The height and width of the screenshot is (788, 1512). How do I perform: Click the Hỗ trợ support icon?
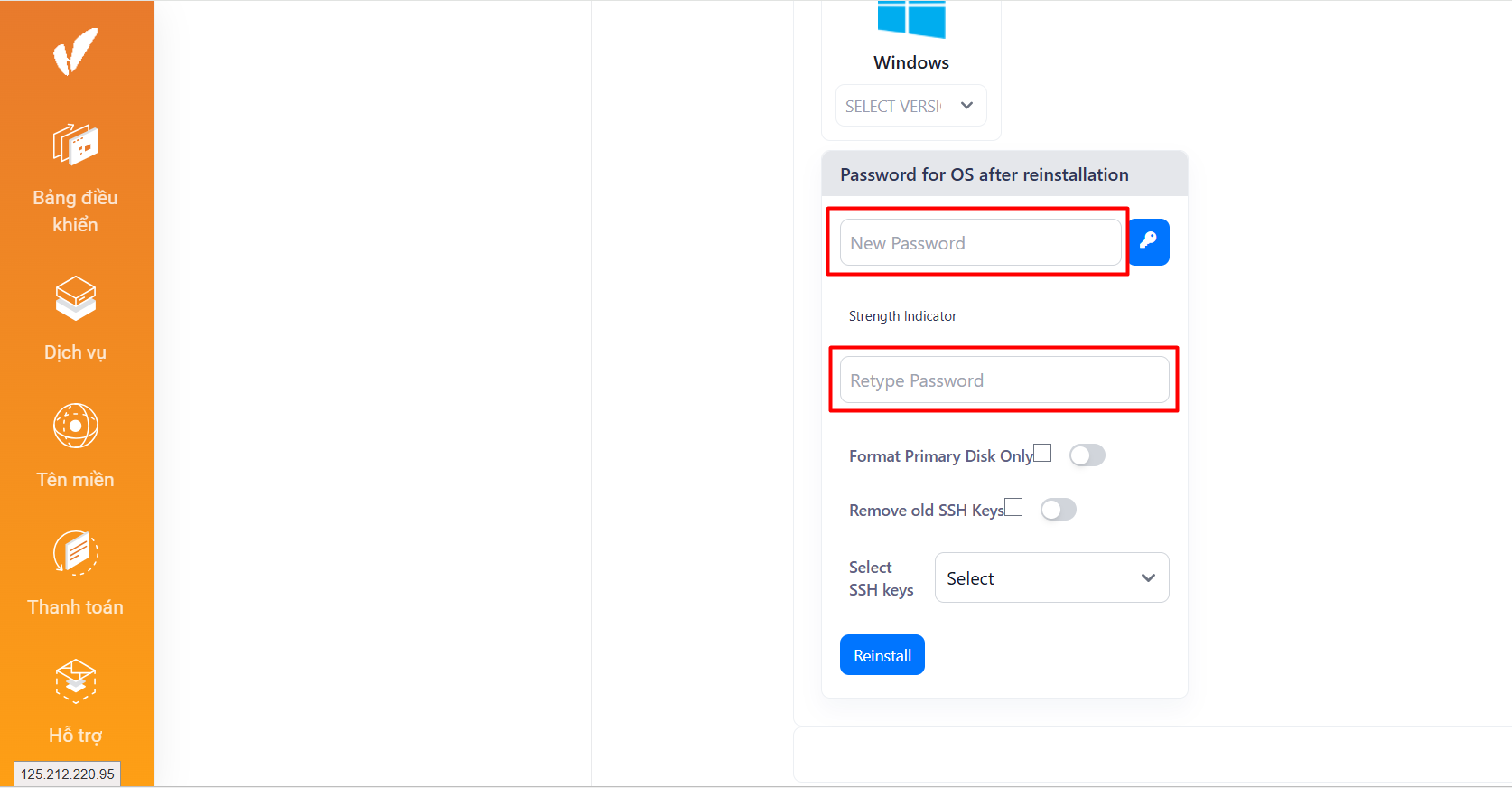[x=75, y=680]
